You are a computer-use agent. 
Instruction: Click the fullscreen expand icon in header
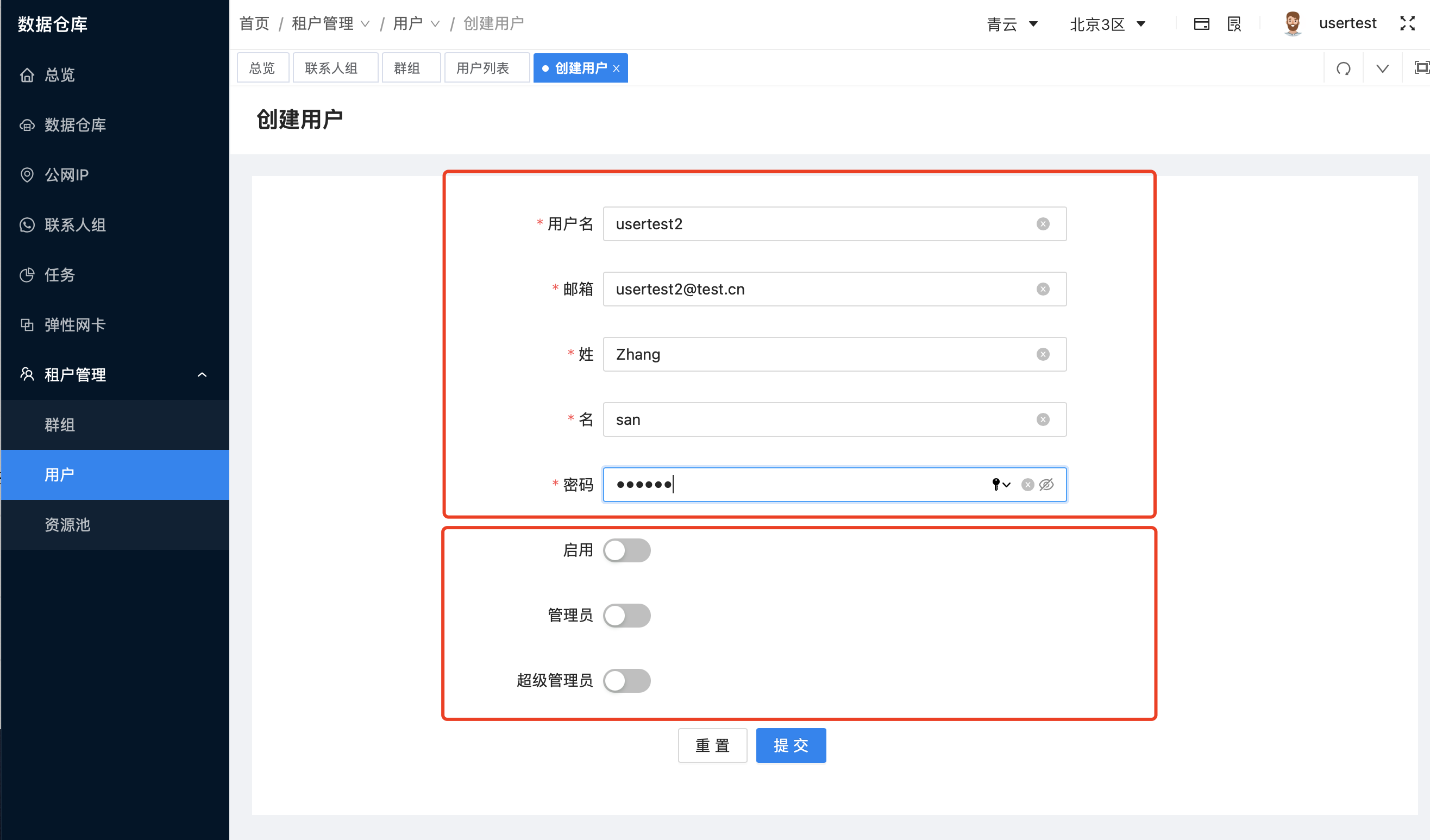[x=1408, y=23]
